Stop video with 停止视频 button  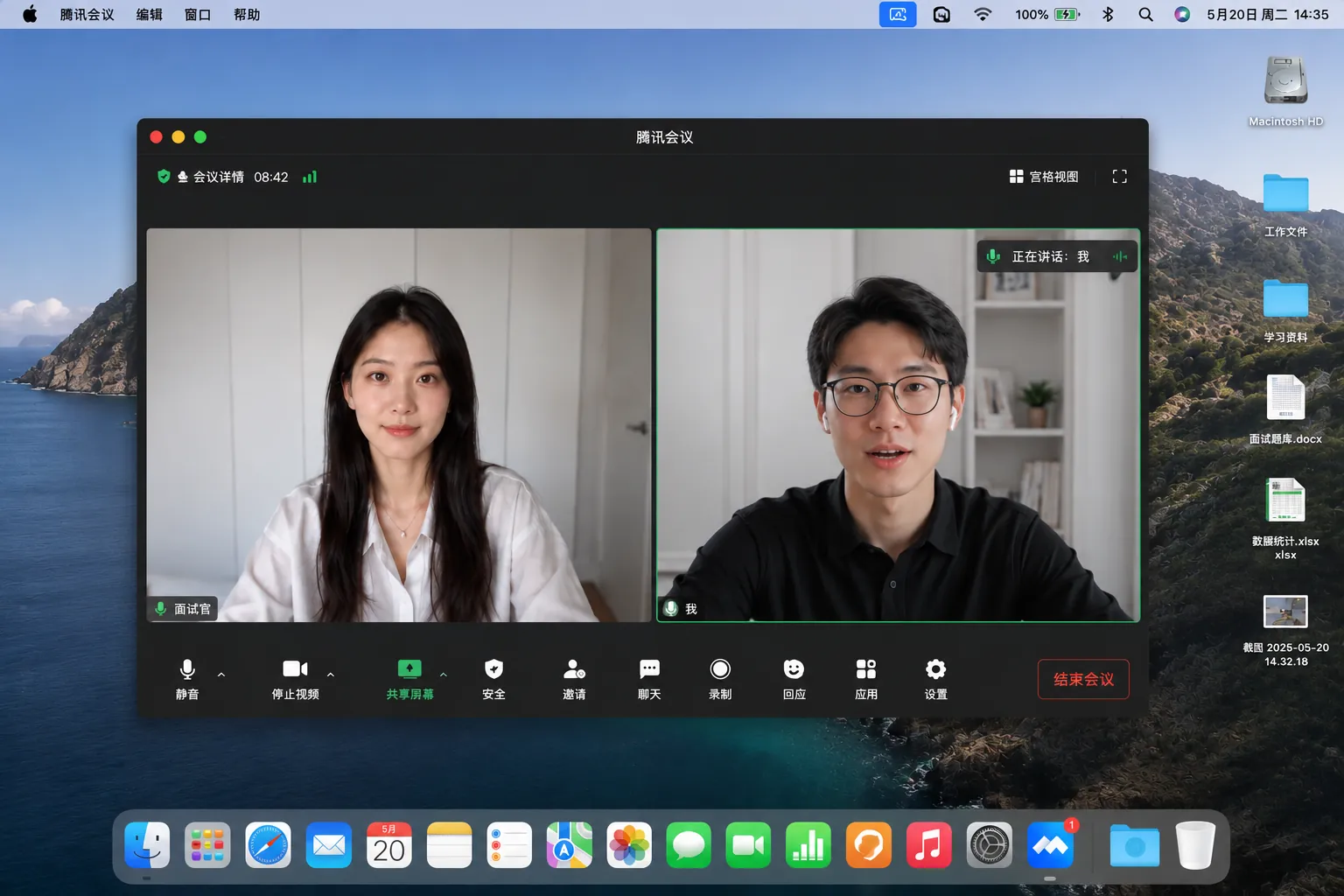(x=295, y=679)
